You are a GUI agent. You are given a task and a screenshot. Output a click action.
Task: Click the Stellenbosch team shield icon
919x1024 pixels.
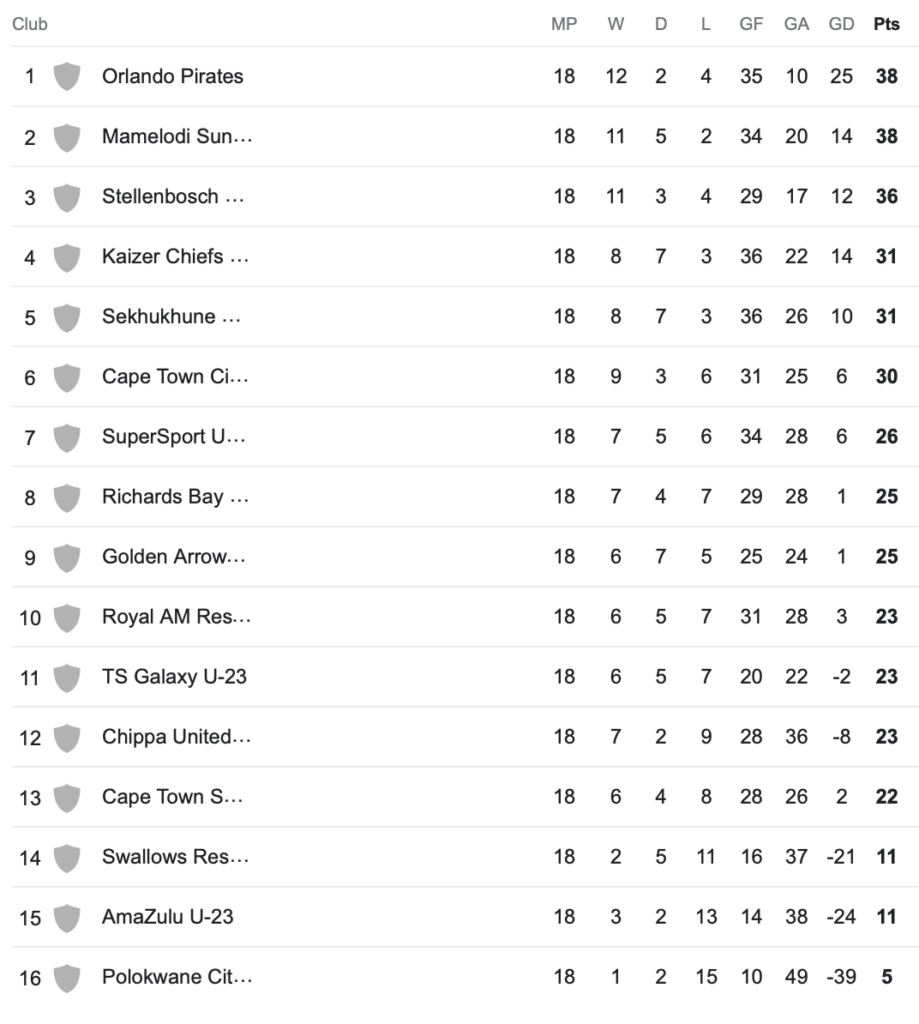coord(67,197)
